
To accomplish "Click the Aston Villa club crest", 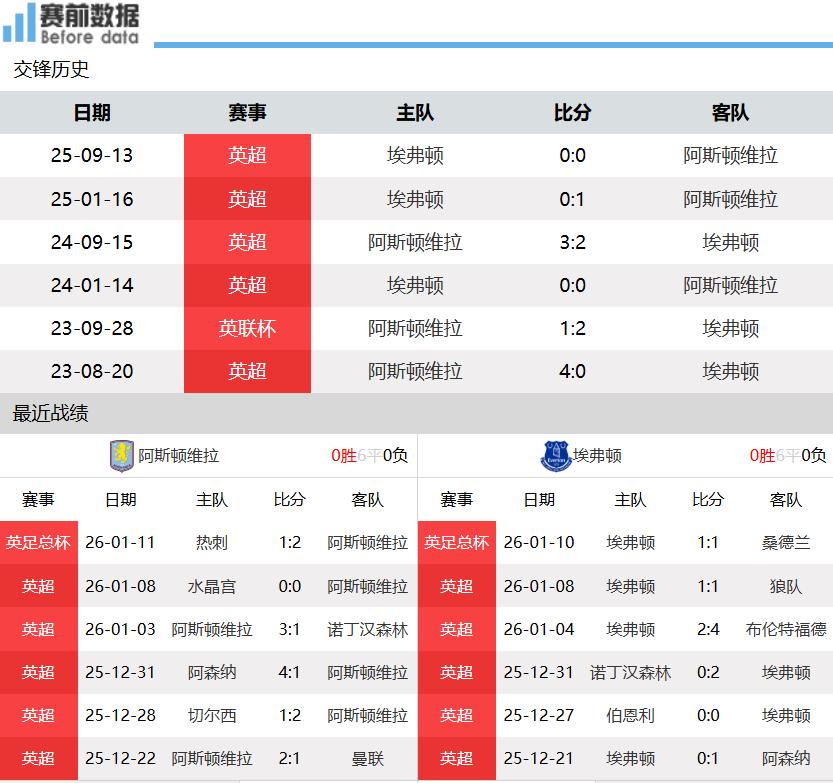I will click(x=120, y=456).
